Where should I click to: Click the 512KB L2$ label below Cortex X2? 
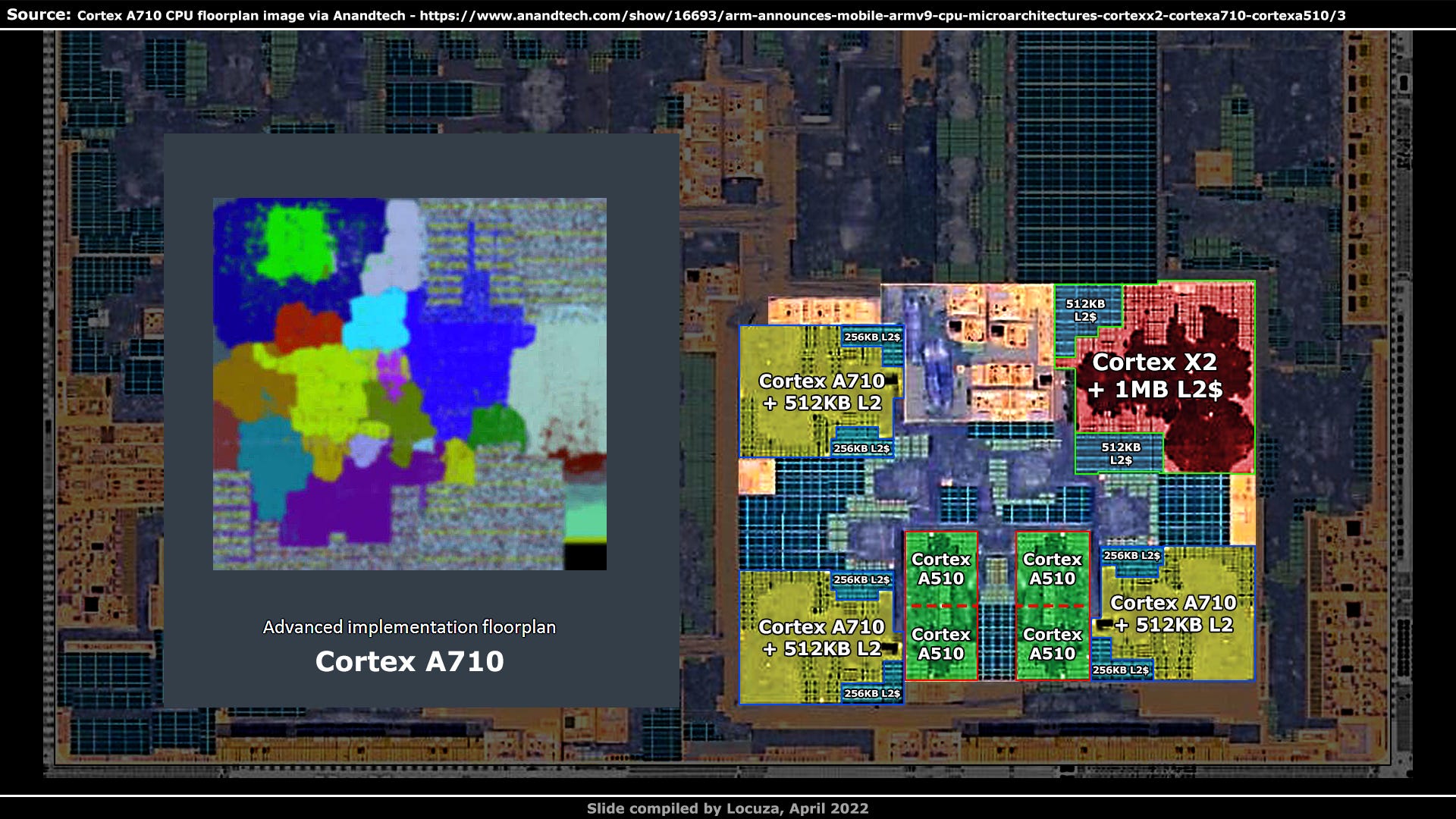[1121, 451]
